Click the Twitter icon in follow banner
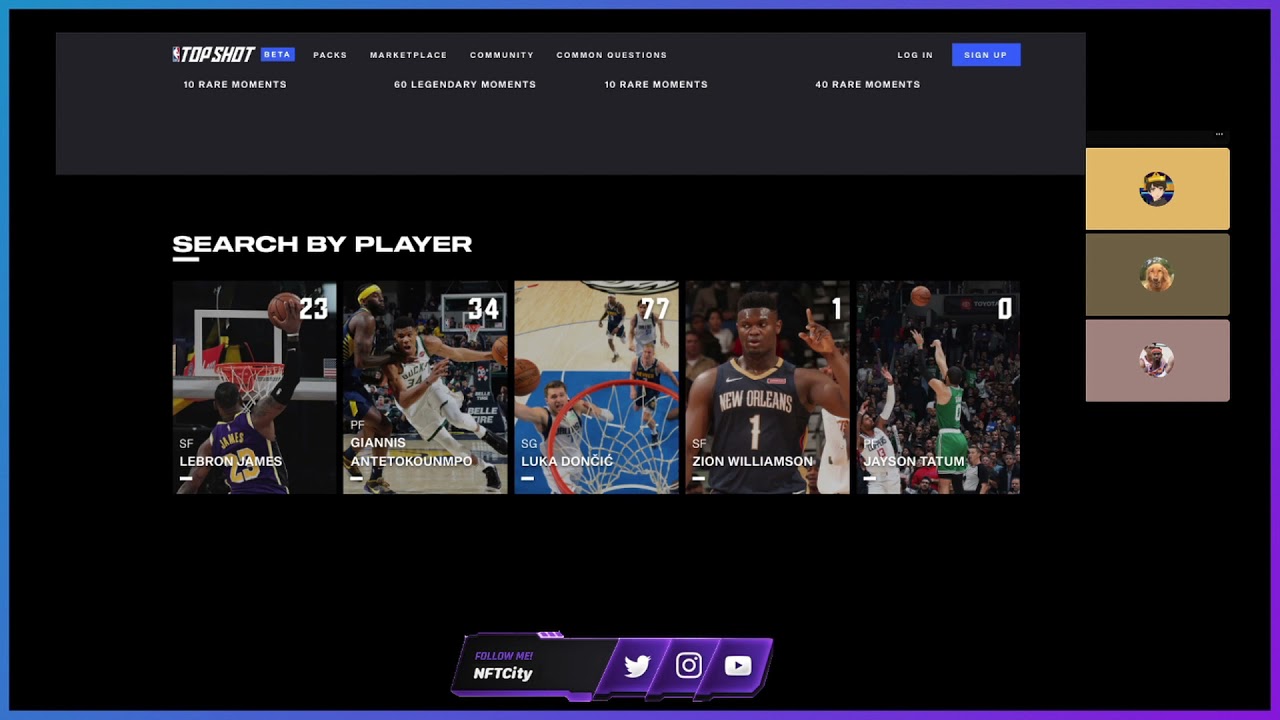 tap(637, 666)
